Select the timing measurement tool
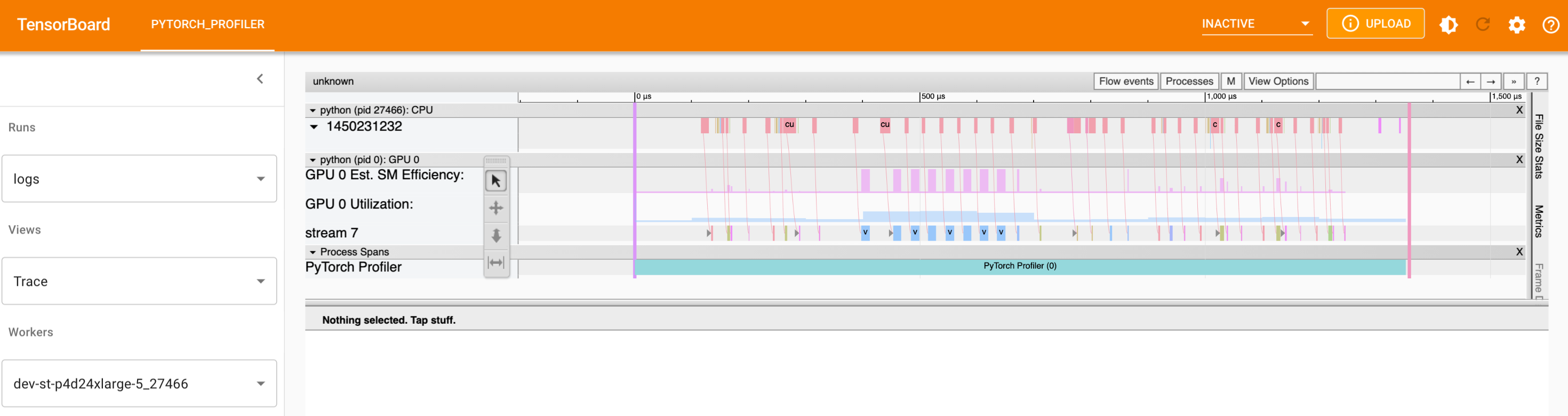Viewport: 1568px width, 416px height. (x=496, y=262)
